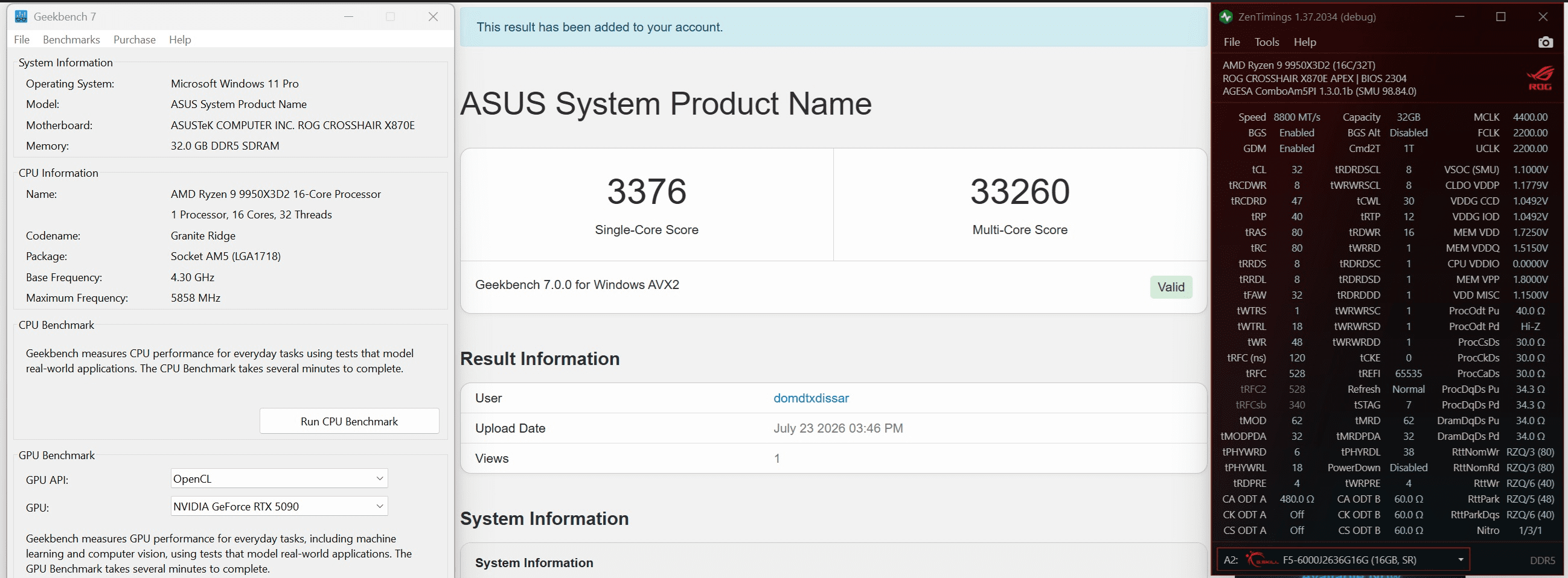The image size is (1568, 578).
Task: Click the Run CPU Benchmark button
Action: click(350, 421)
